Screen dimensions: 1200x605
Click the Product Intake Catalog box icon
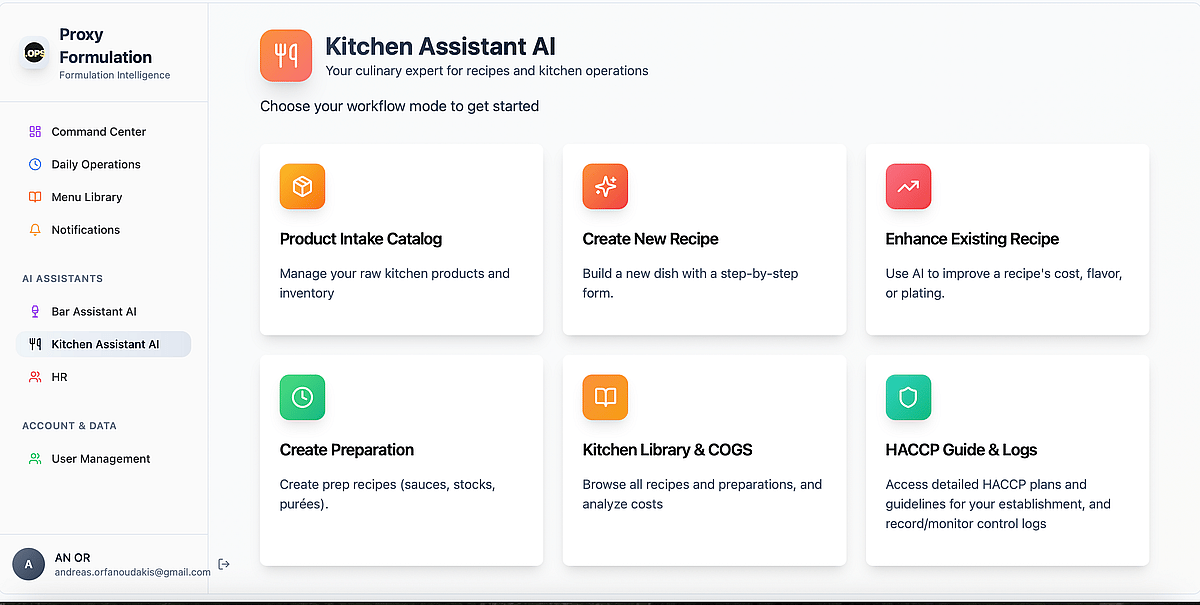click(302, 187)
